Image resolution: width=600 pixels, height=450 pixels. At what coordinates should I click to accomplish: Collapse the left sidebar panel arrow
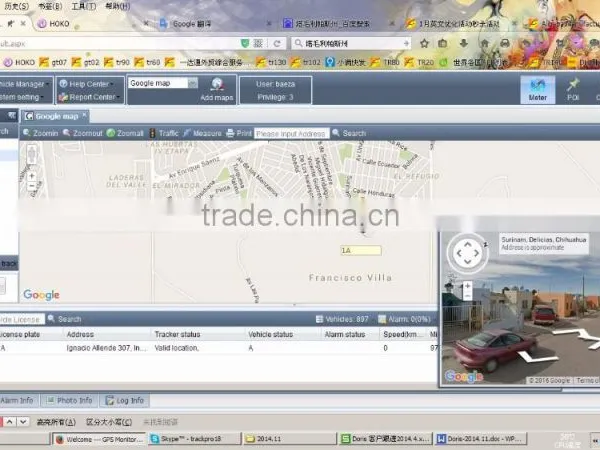12,115
